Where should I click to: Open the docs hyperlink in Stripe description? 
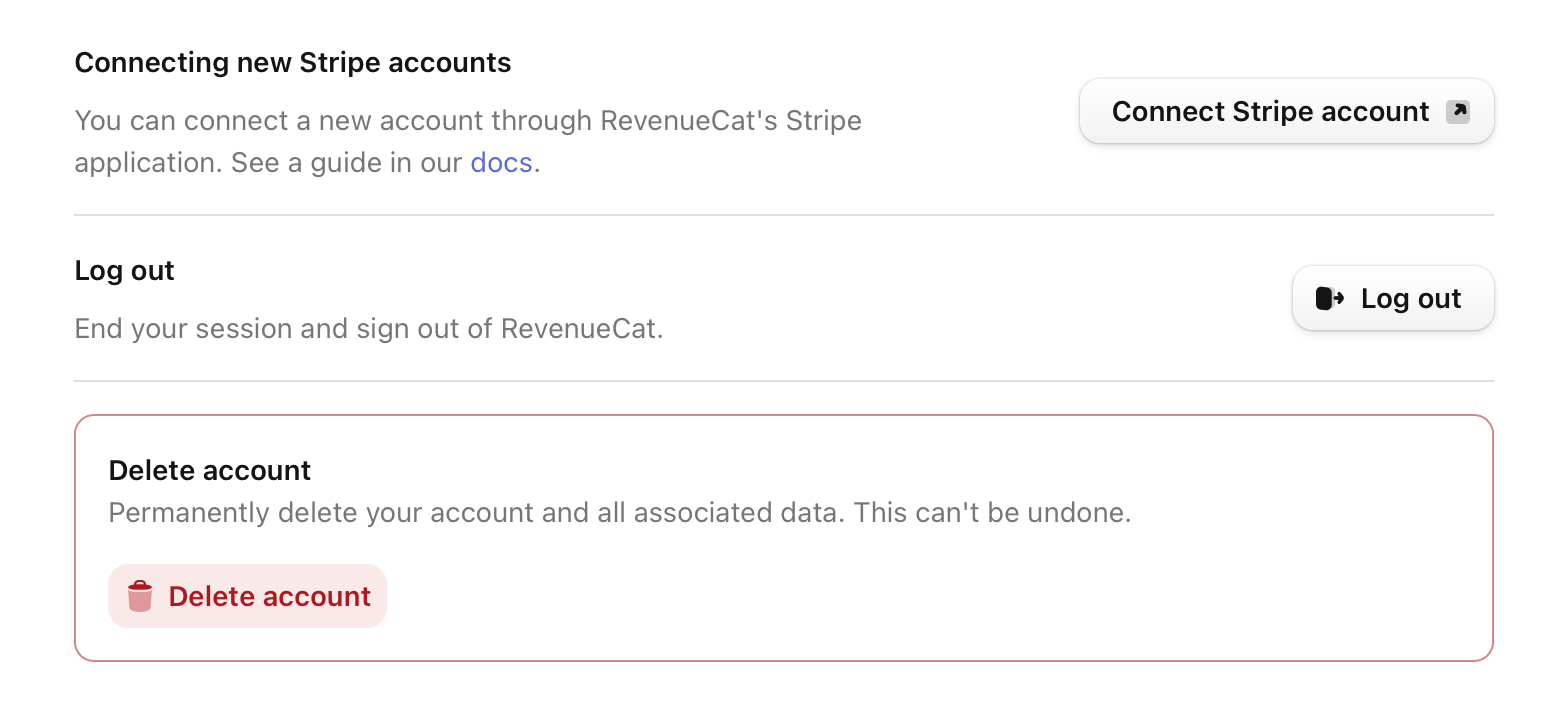pos(501,162)
